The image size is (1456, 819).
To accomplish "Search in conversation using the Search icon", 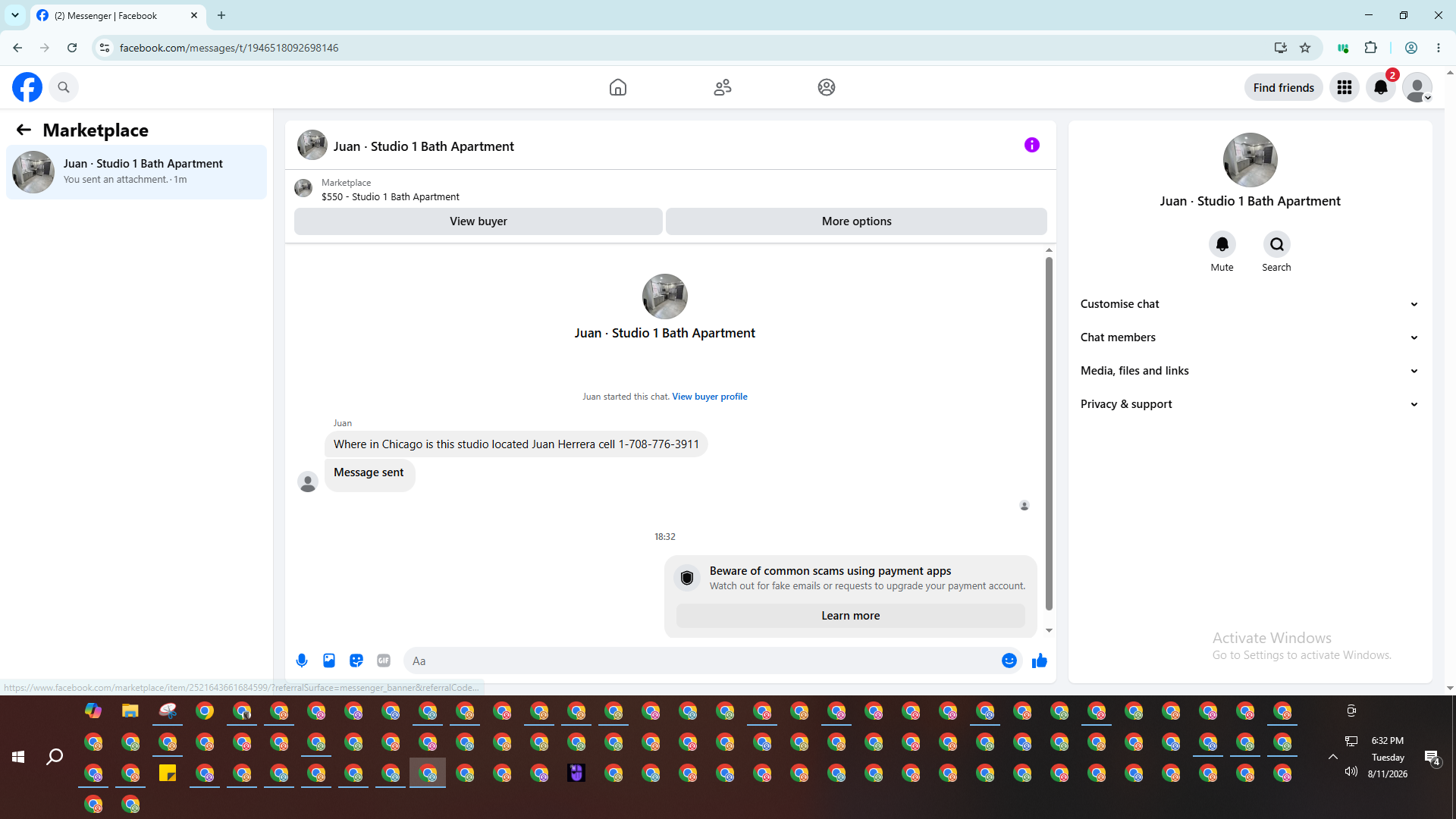I will (1277, 244).
